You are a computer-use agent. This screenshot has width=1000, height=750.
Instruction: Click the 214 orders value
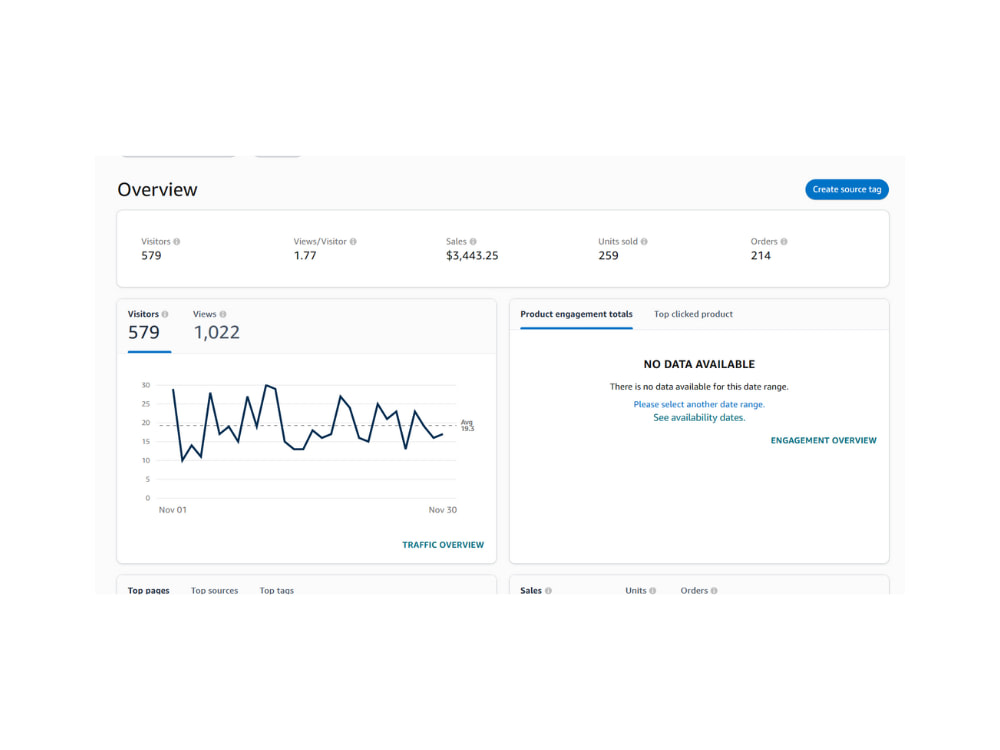pyautogui.click(x=761, y=256)
